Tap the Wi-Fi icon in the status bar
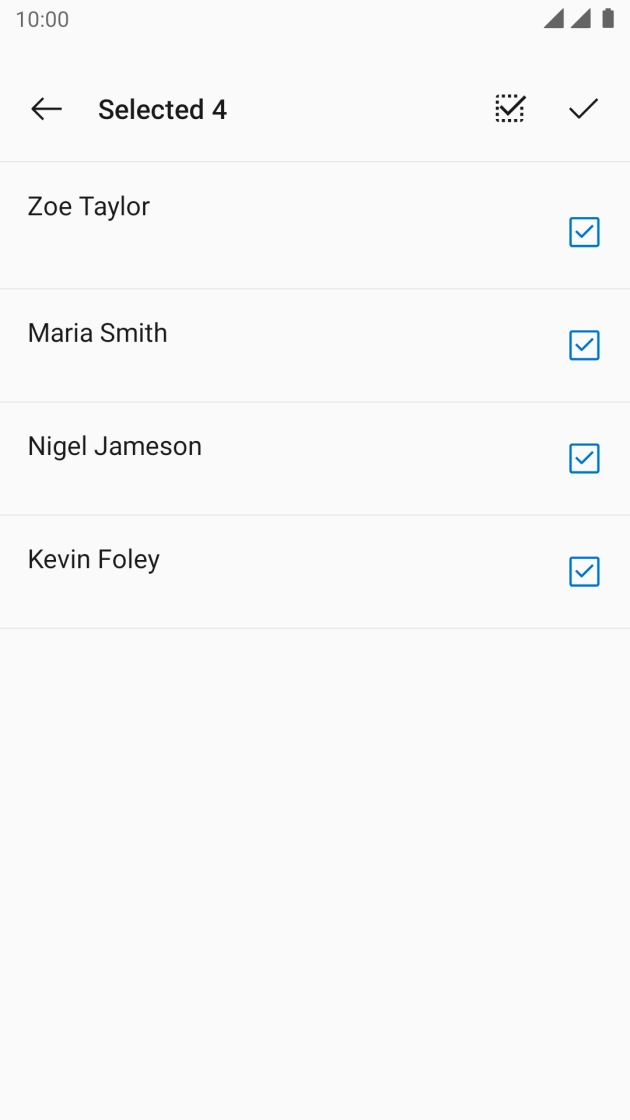This screenshot has width=630, height=1120. point(554,18)
